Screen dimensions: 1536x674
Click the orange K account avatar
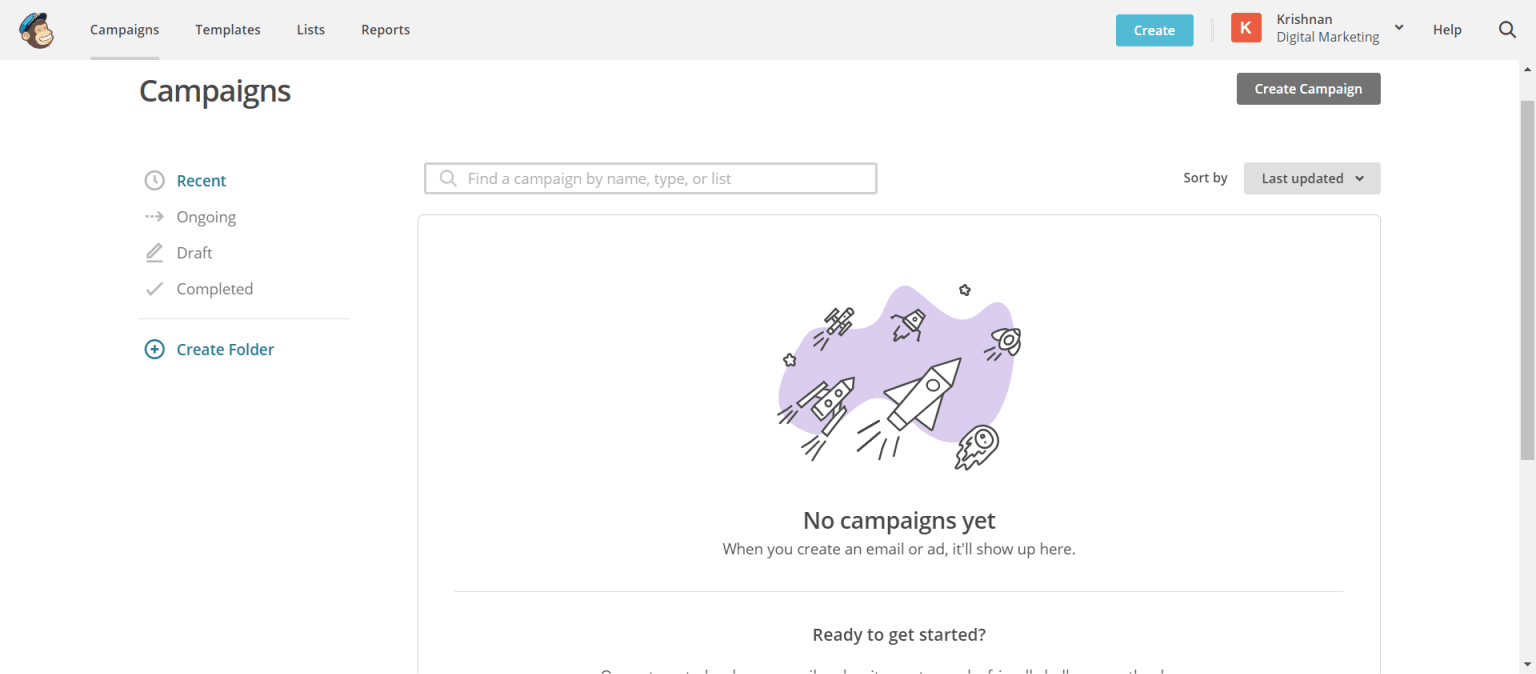pos(1245,29)
